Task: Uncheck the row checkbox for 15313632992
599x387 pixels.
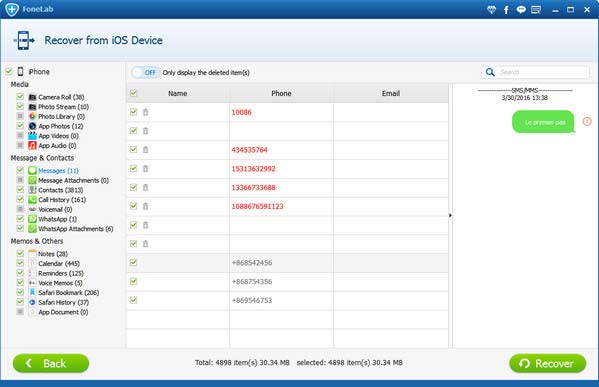Action: click(133, 168)
